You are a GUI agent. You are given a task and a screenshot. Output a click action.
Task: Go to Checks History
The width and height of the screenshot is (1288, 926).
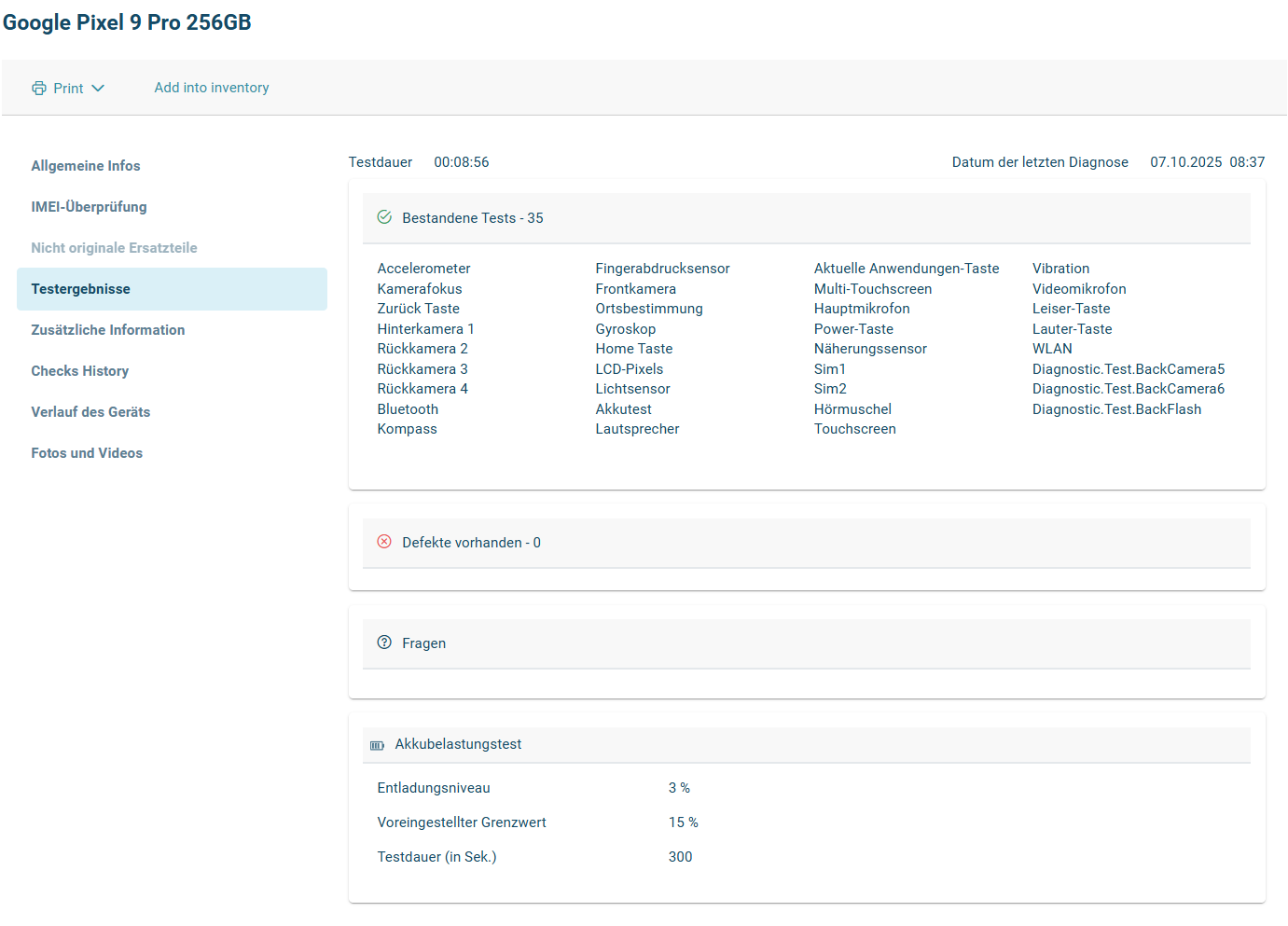(x=79, y=371)
